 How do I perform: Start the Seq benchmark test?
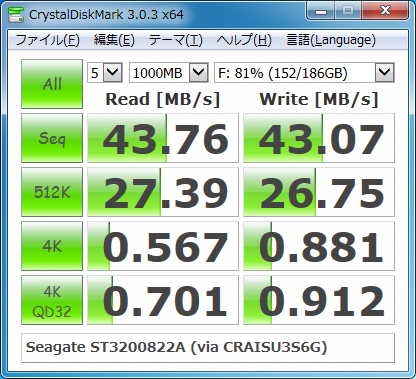point(52,138)
